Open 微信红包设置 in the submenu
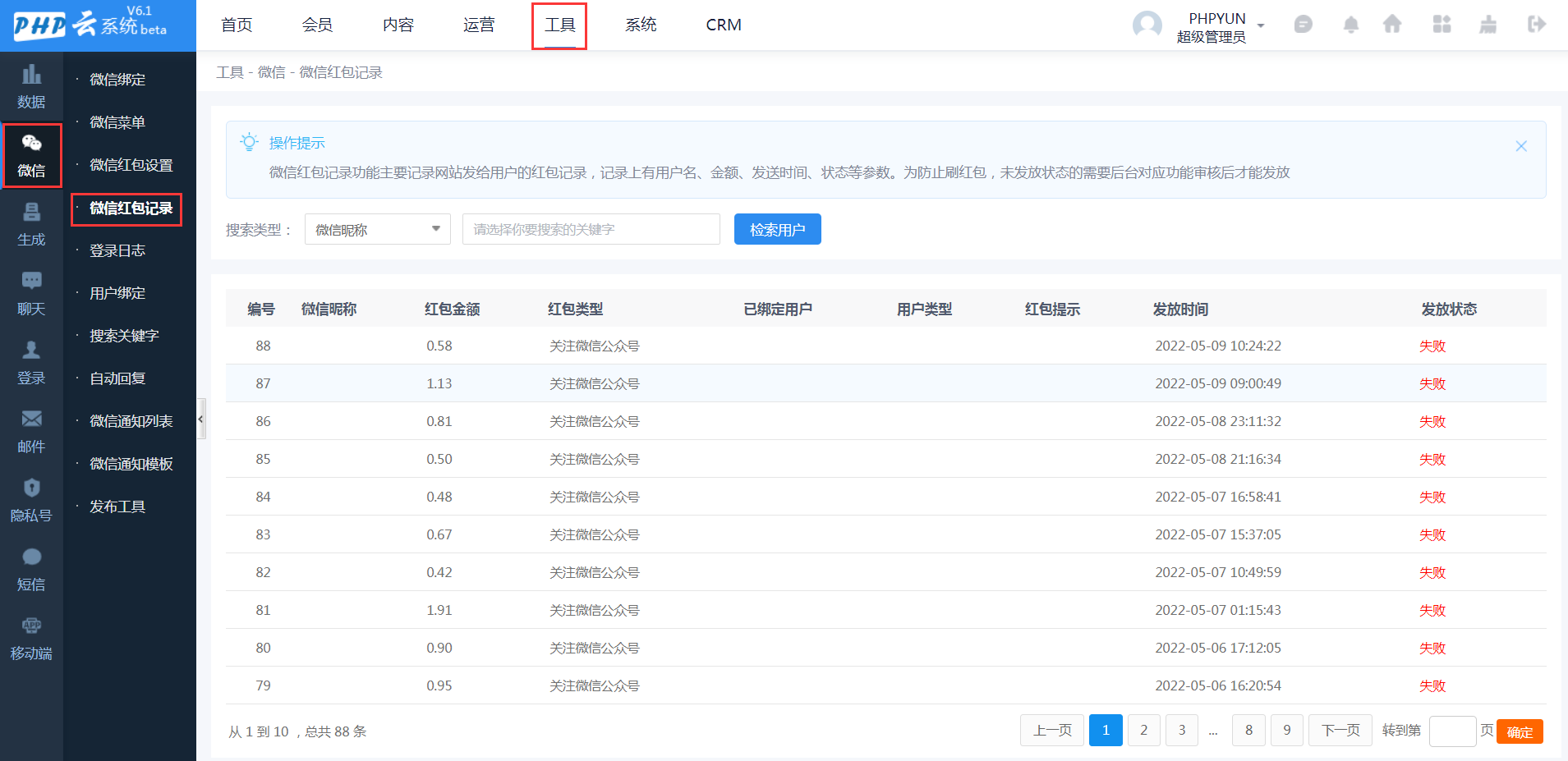The width and height of the screenshot is (1568, 761). coord(131,165)
